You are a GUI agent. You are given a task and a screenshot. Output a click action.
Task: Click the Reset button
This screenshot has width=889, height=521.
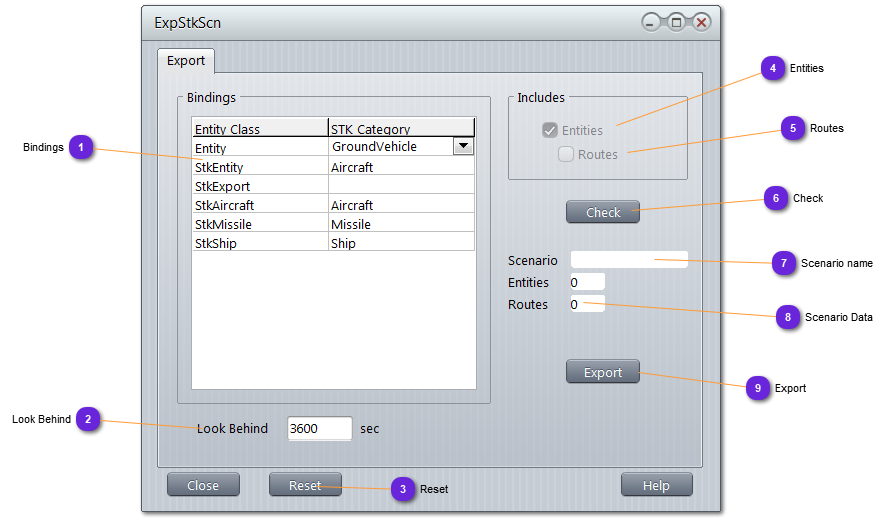pyautogui.click(x=305, y=485)
